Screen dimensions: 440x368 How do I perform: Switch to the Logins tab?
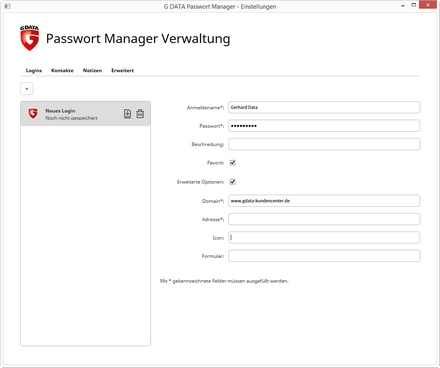tap(34, 70)
